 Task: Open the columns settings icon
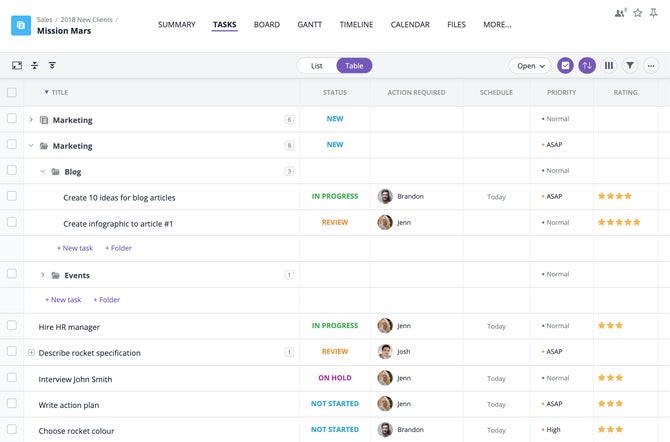click(x=609, y=65)
